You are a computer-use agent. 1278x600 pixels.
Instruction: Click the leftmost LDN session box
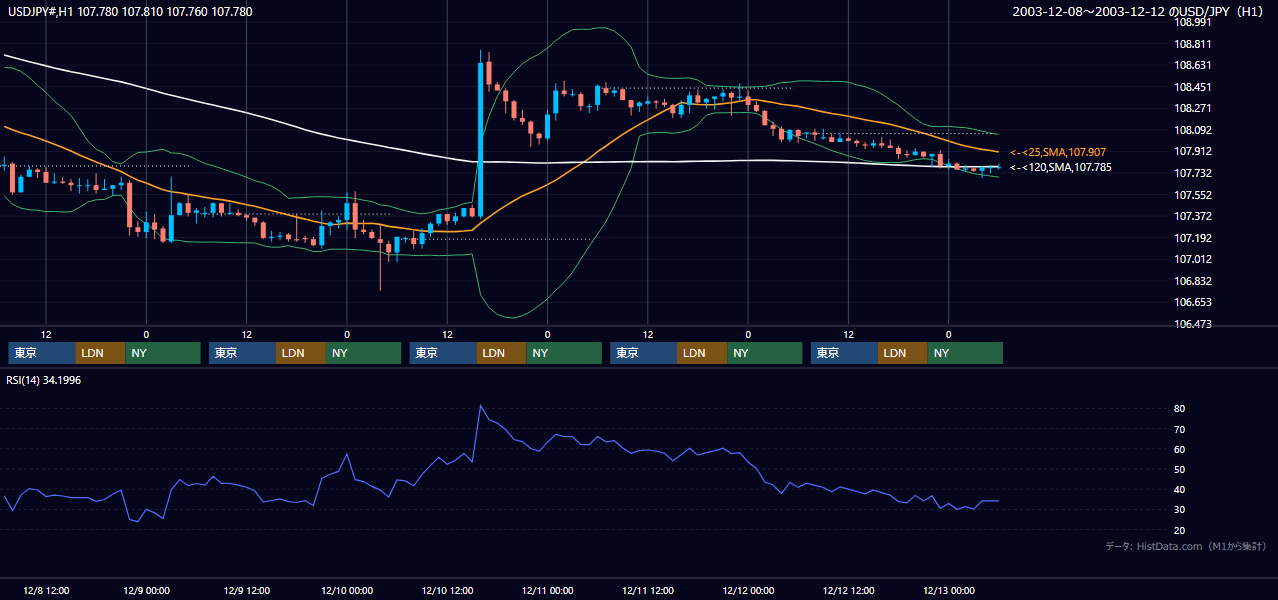(100, 353)
